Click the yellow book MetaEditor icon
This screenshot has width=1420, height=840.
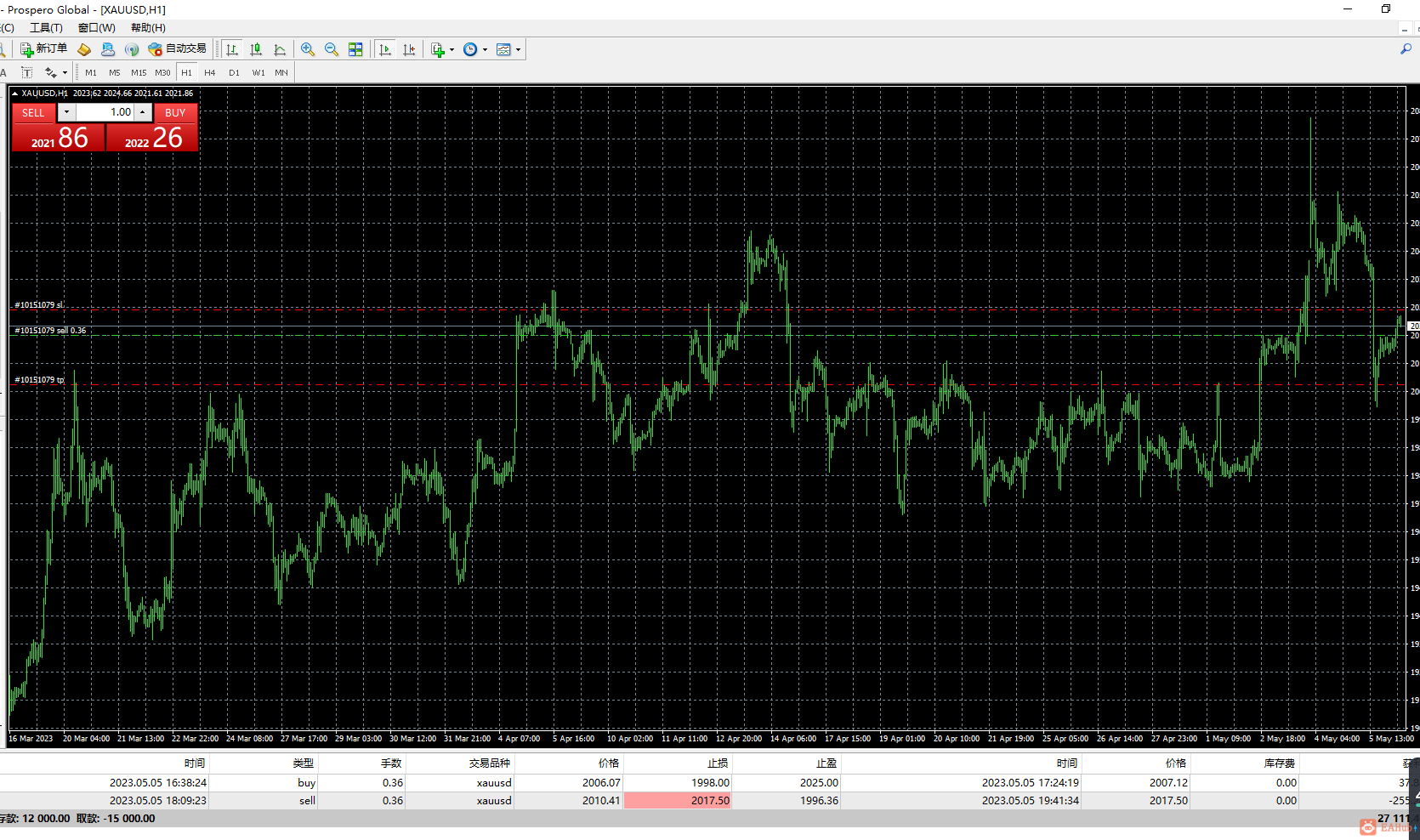(x=84, y=49)
